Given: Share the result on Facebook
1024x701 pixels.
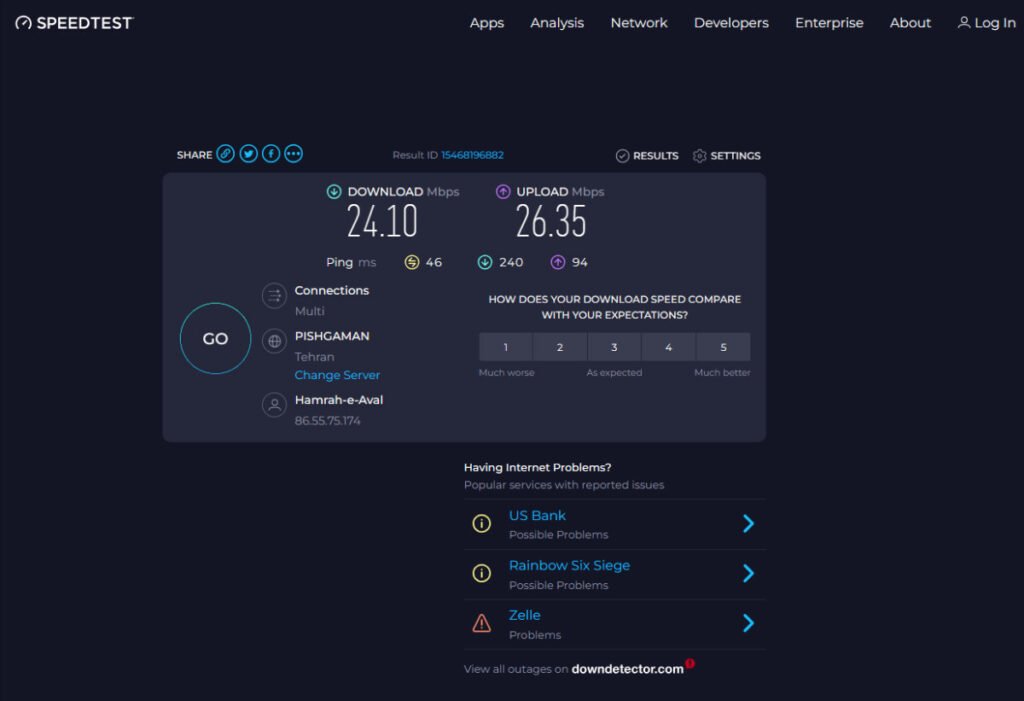Looking at the screenshot, I should (x=271, y=154).
